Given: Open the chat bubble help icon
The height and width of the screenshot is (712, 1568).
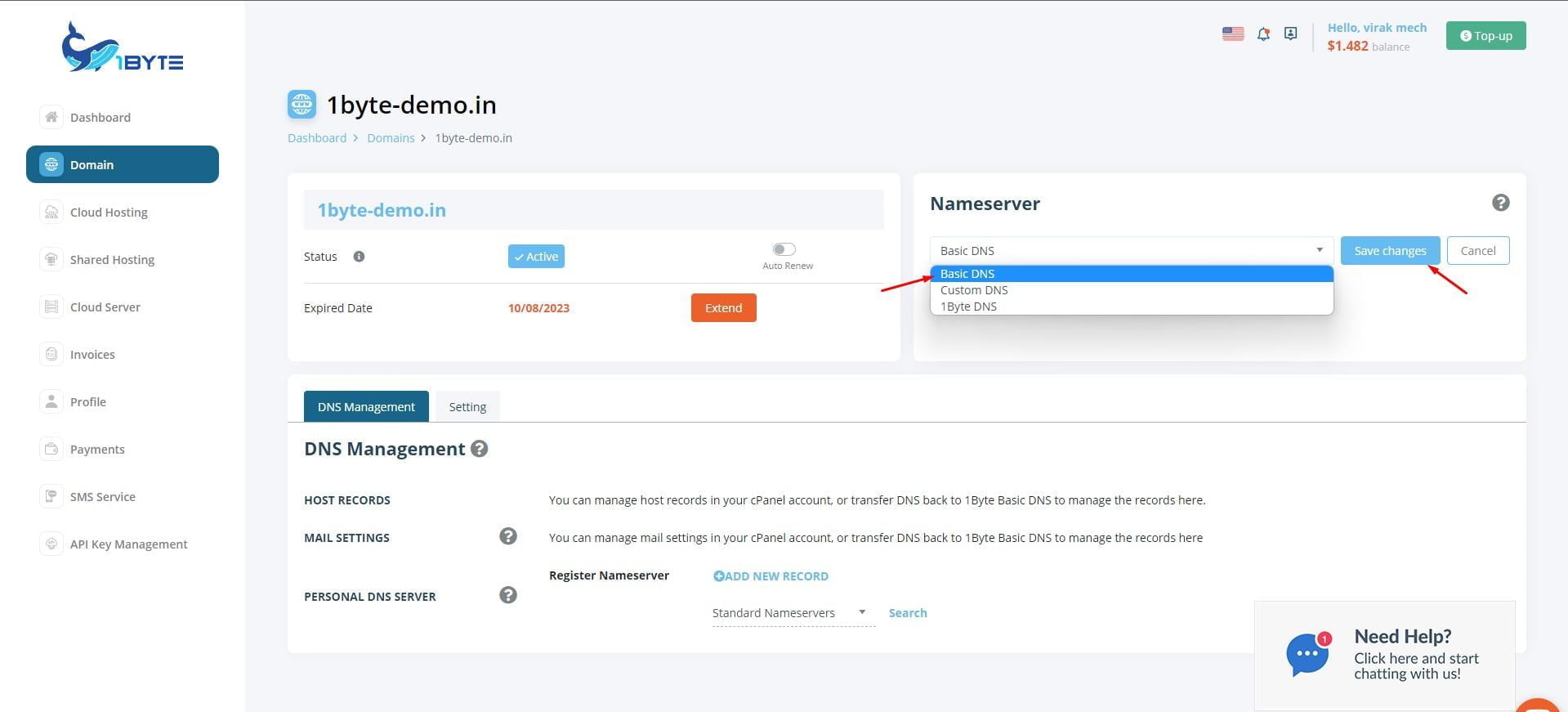Looking at the screenshot, I should [x=1307, y=654].
